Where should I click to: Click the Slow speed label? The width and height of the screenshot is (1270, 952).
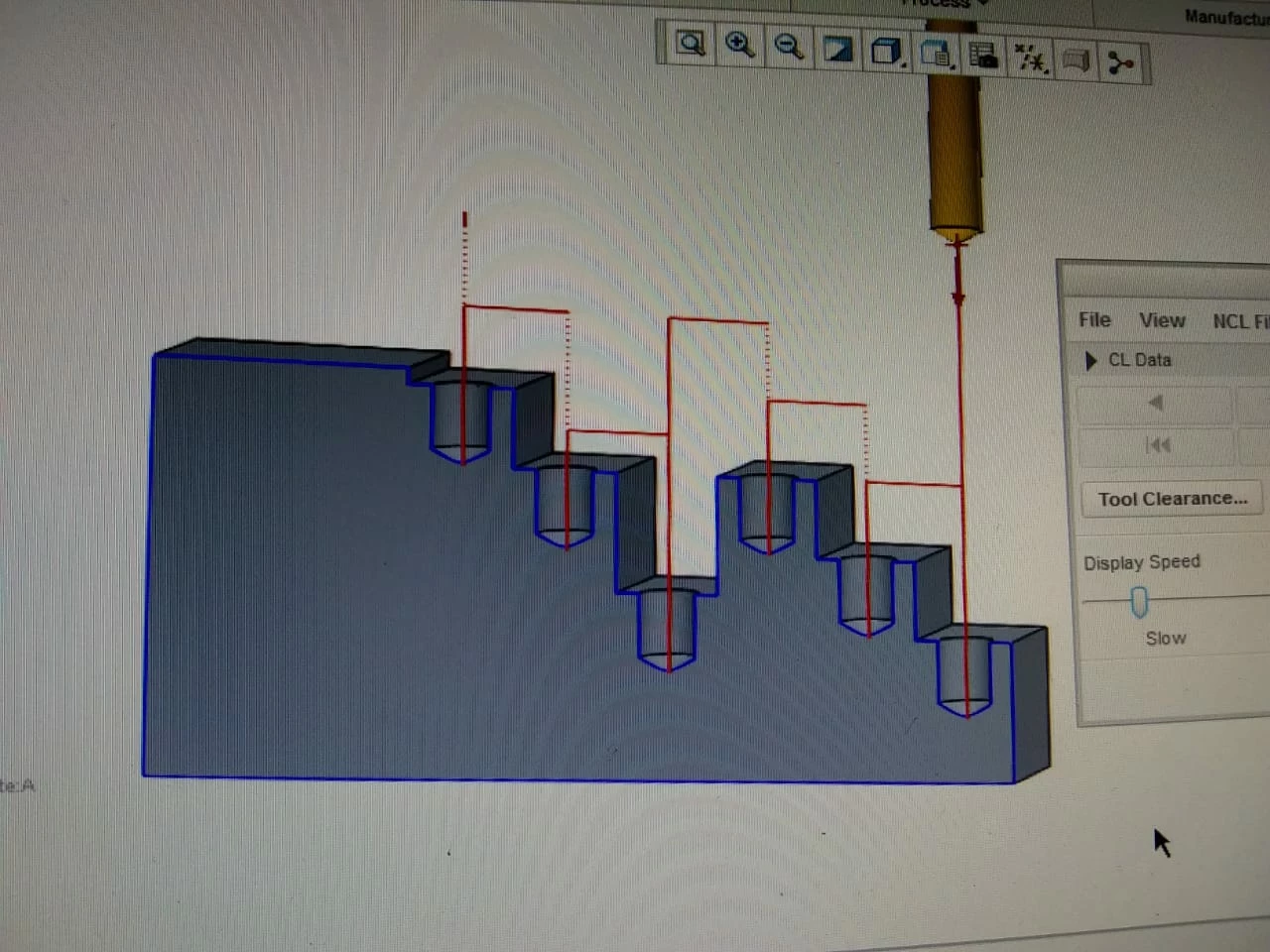pyautogui.click(x=1166, y=639)
